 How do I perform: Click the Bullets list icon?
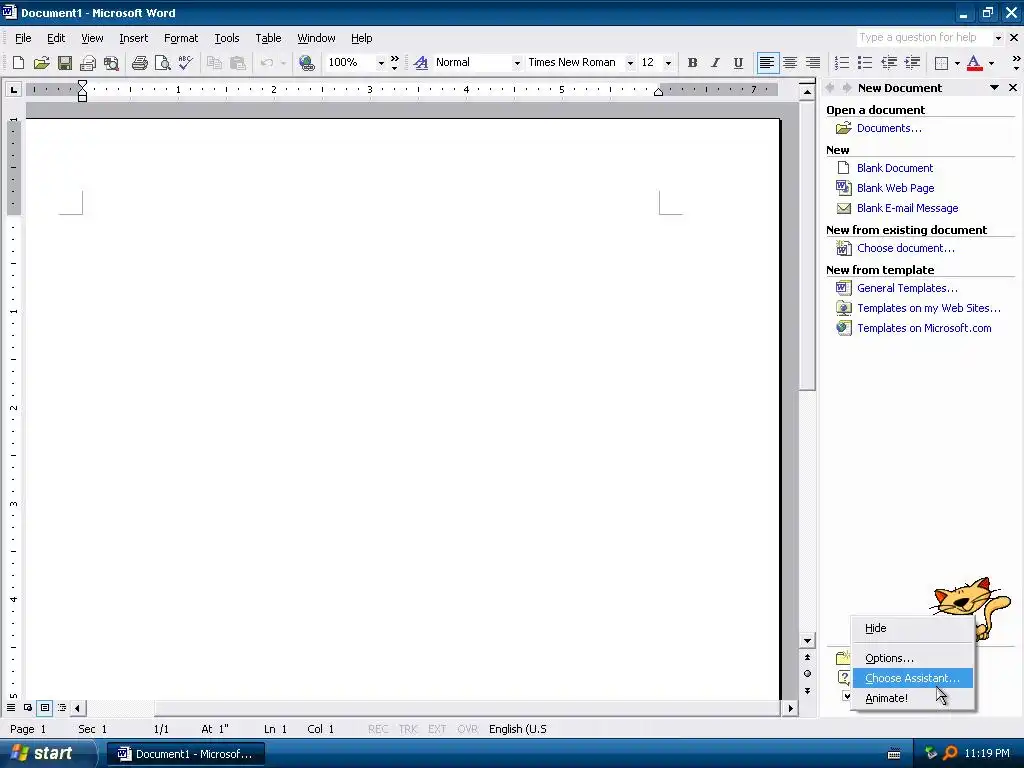coord(865,63)
